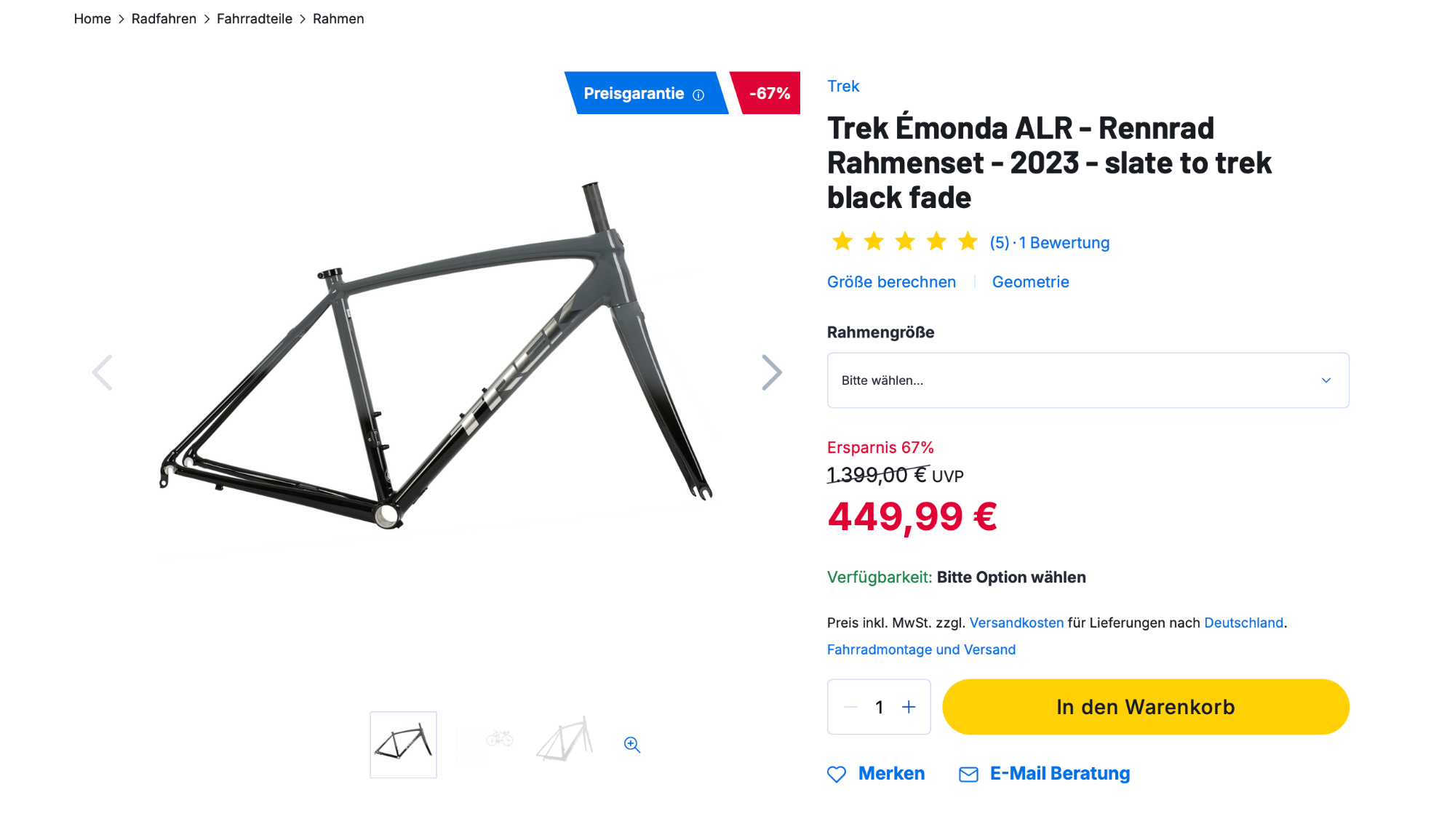
Task: Select the third white frame thumbnail
Action: [x=565, y=742]
